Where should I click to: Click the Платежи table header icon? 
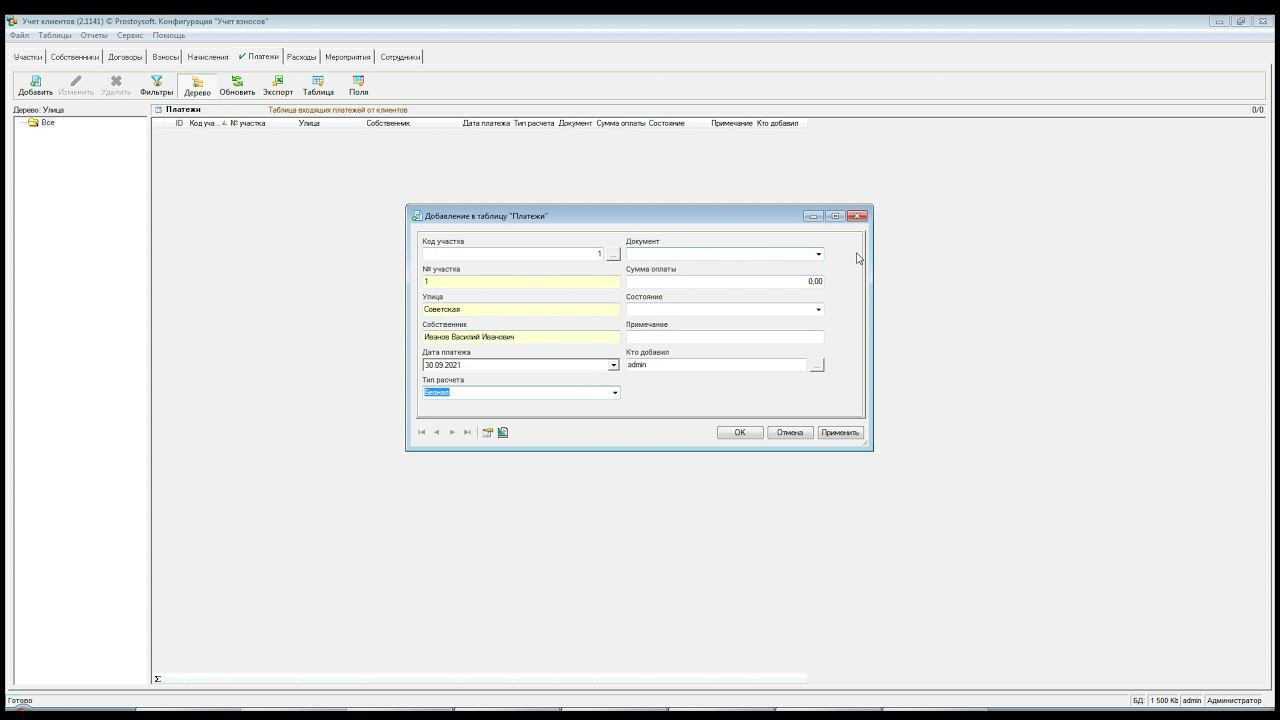158,109
